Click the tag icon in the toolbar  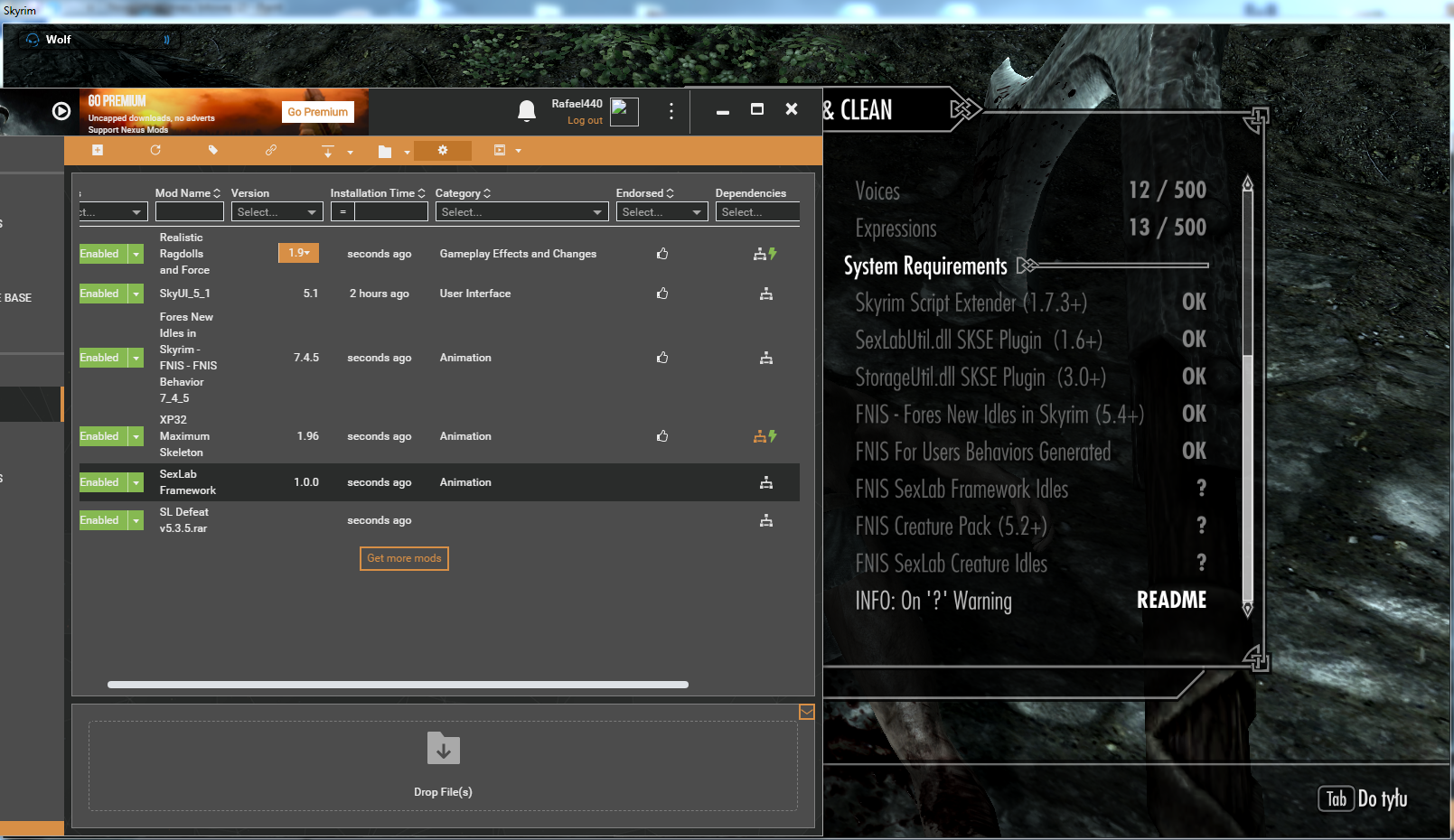click(213, 151)
